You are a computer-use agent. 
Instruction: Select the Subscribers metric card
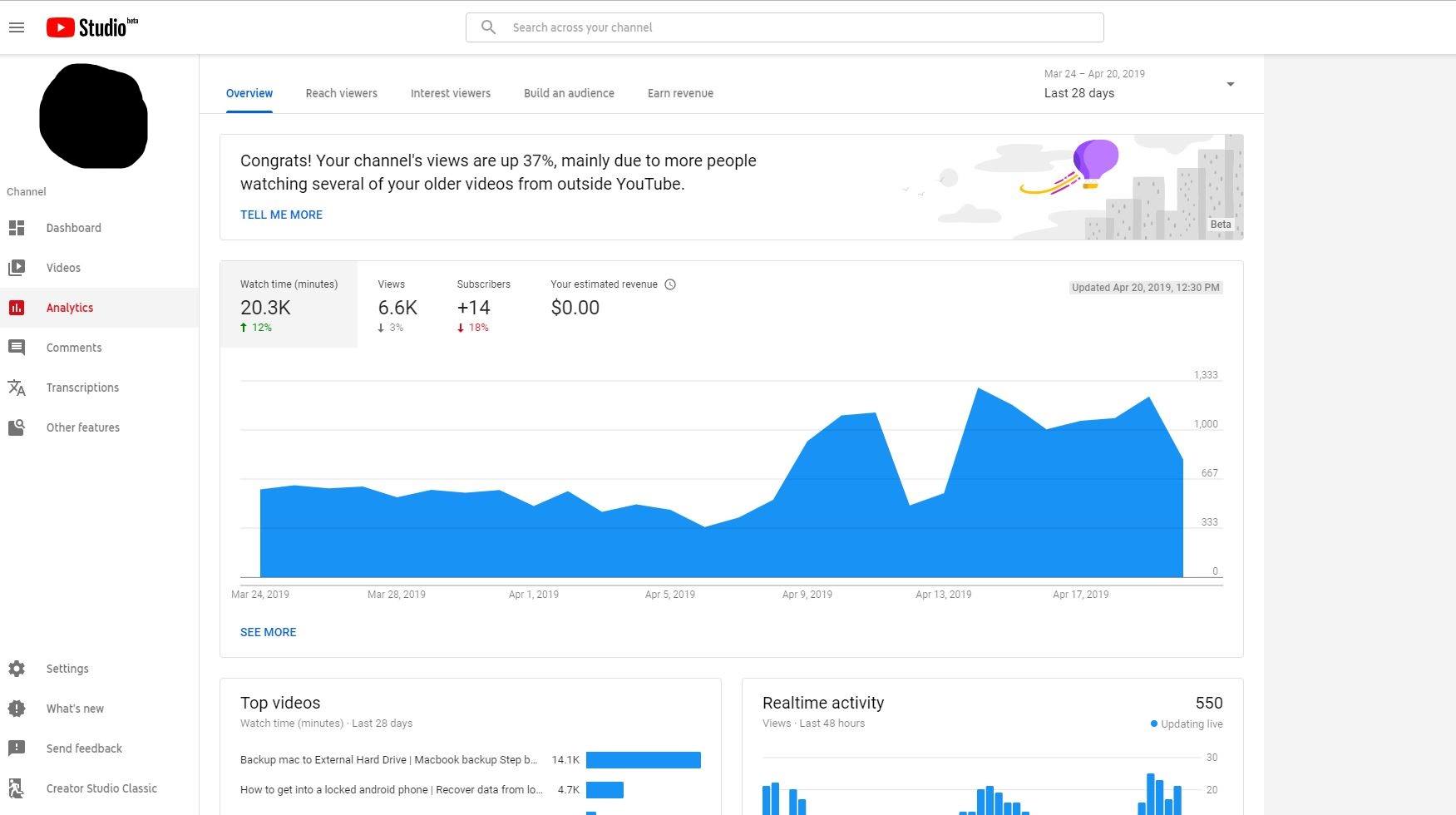[x=483, y=305]
